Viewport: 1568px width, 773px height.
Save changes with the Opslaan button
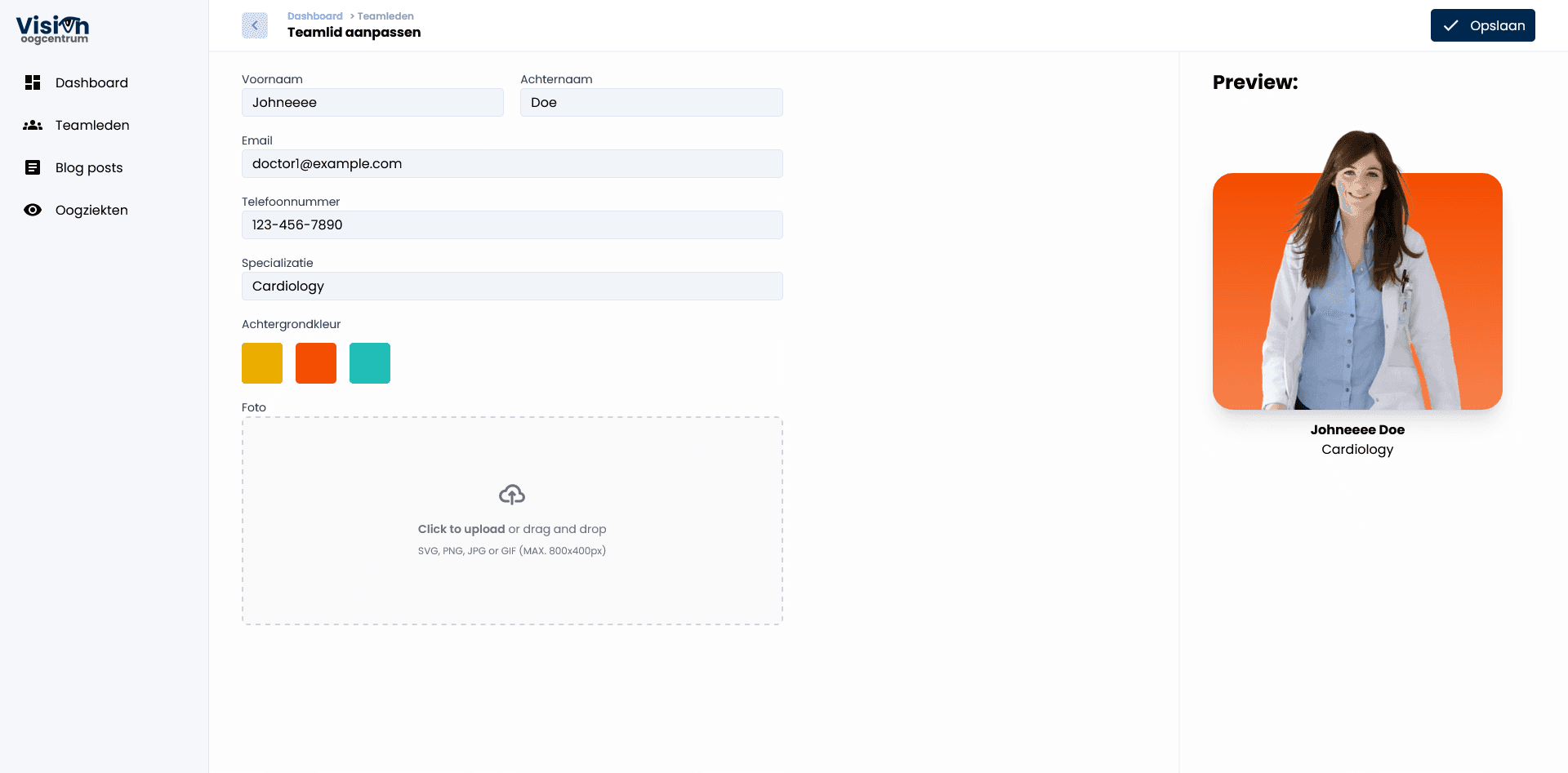click(x=1482, y=25)
